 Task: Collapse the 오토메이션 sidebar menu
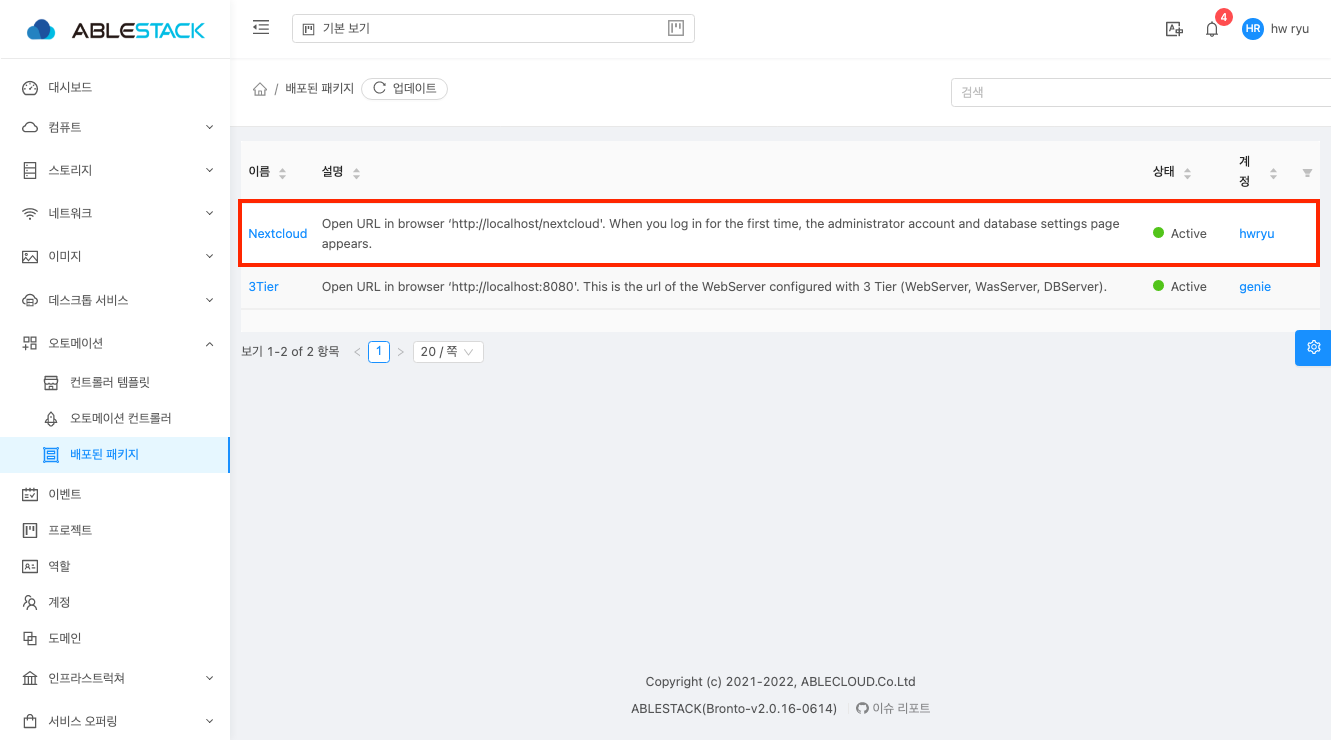[x=115, y=343]
